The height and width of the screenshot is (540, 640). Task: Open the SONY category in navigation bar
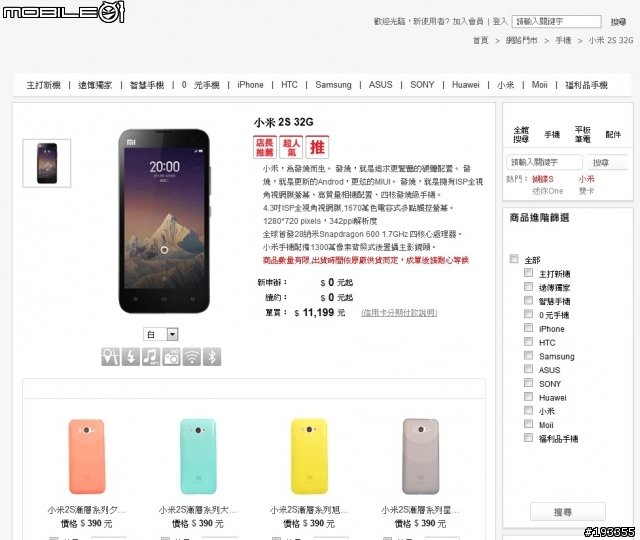(x=422, y=85)
